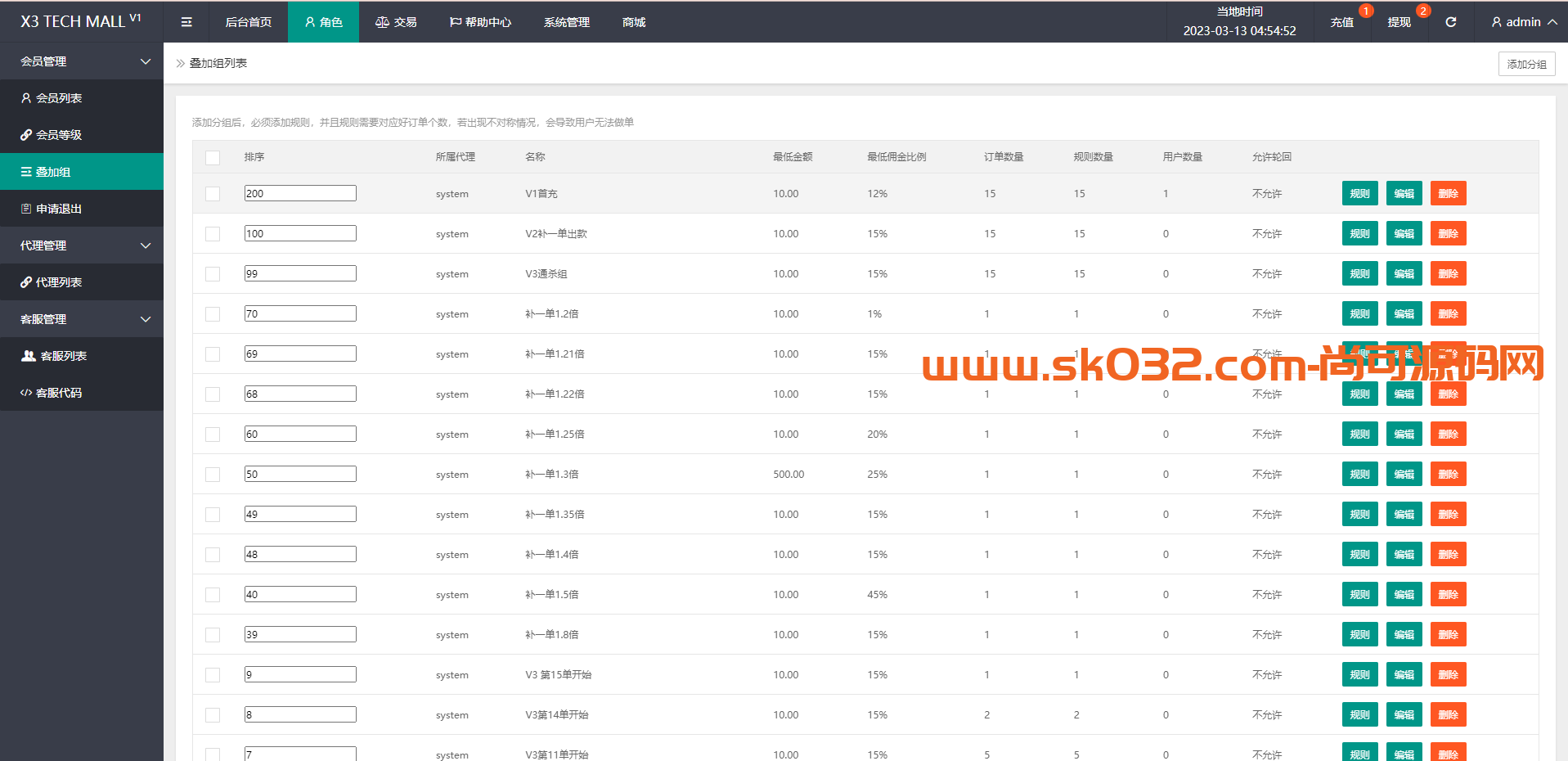This screenshot has height=761, width=1568.
Task: Open 客服列表 in sidebar
Action: point(82,356)
